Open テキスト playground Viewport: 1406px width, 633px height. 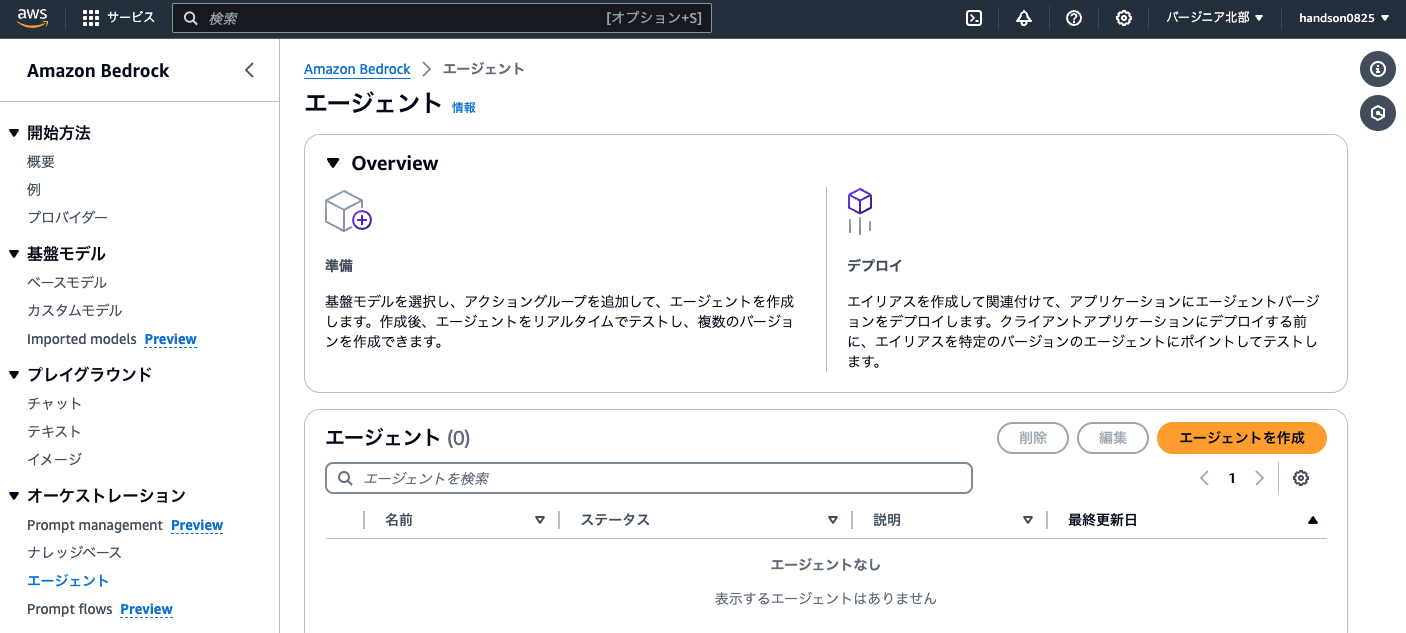click(x=54, y=431)
